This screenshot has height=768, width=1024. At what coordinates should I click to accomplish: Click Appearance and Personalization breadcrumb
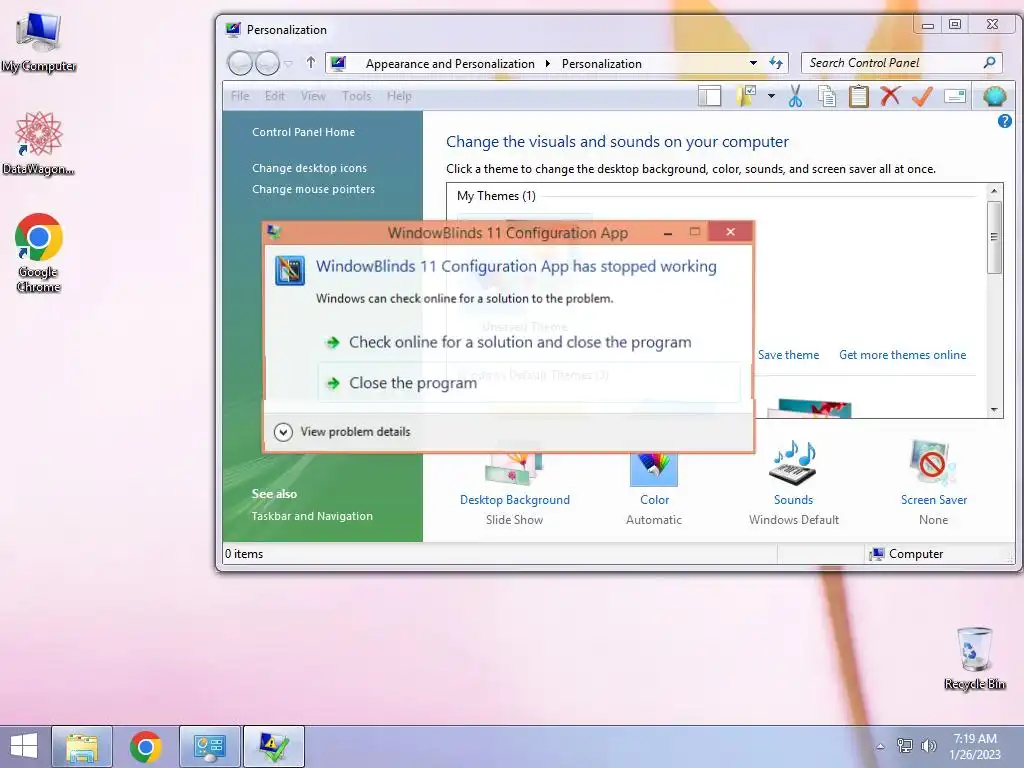pyautogui.click(x=450, y=64)
